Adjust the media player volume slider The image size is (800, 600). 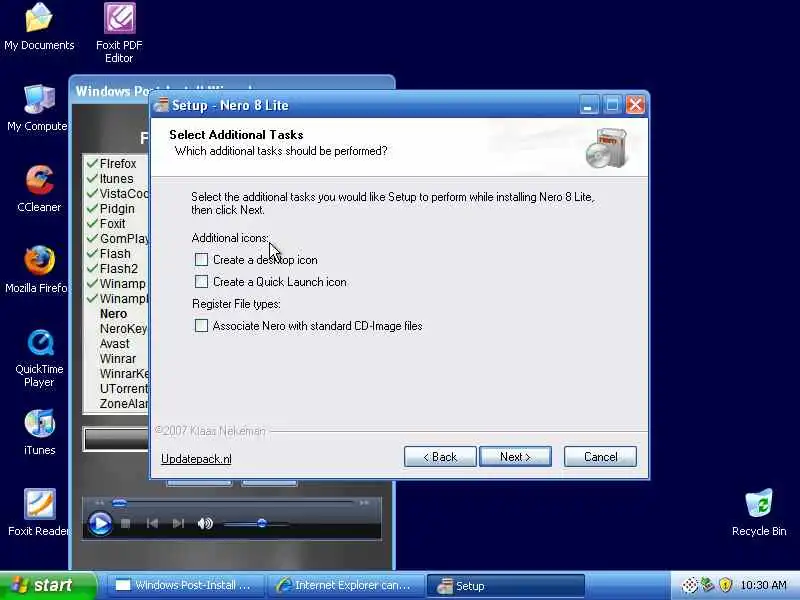[262, 523]
